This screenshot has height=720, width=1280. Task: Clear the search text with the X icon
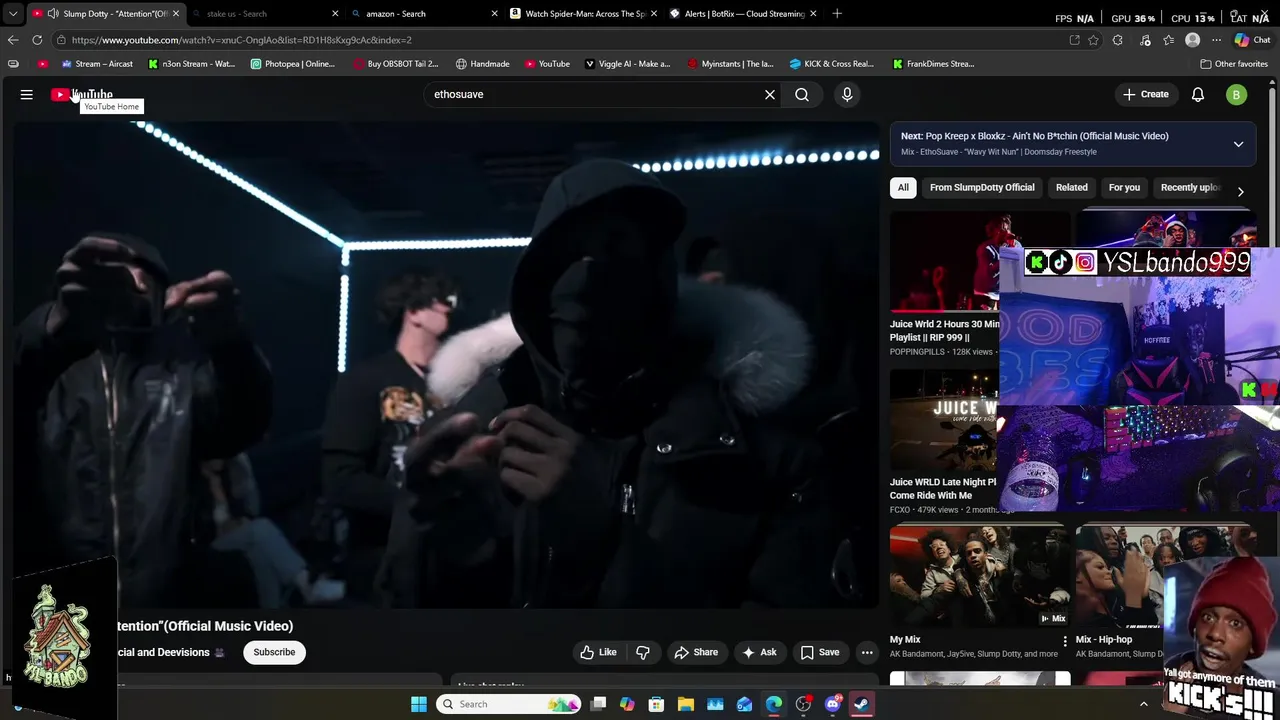coord(770,94)
